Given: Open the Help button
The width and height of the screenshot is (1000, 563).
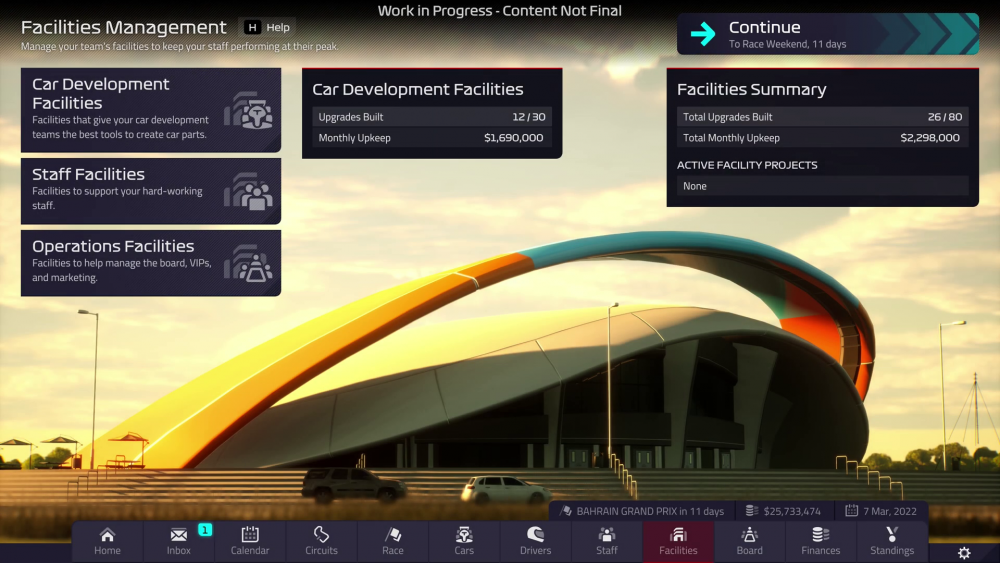Looking at the screenshot, I should [x=267, y=27].
